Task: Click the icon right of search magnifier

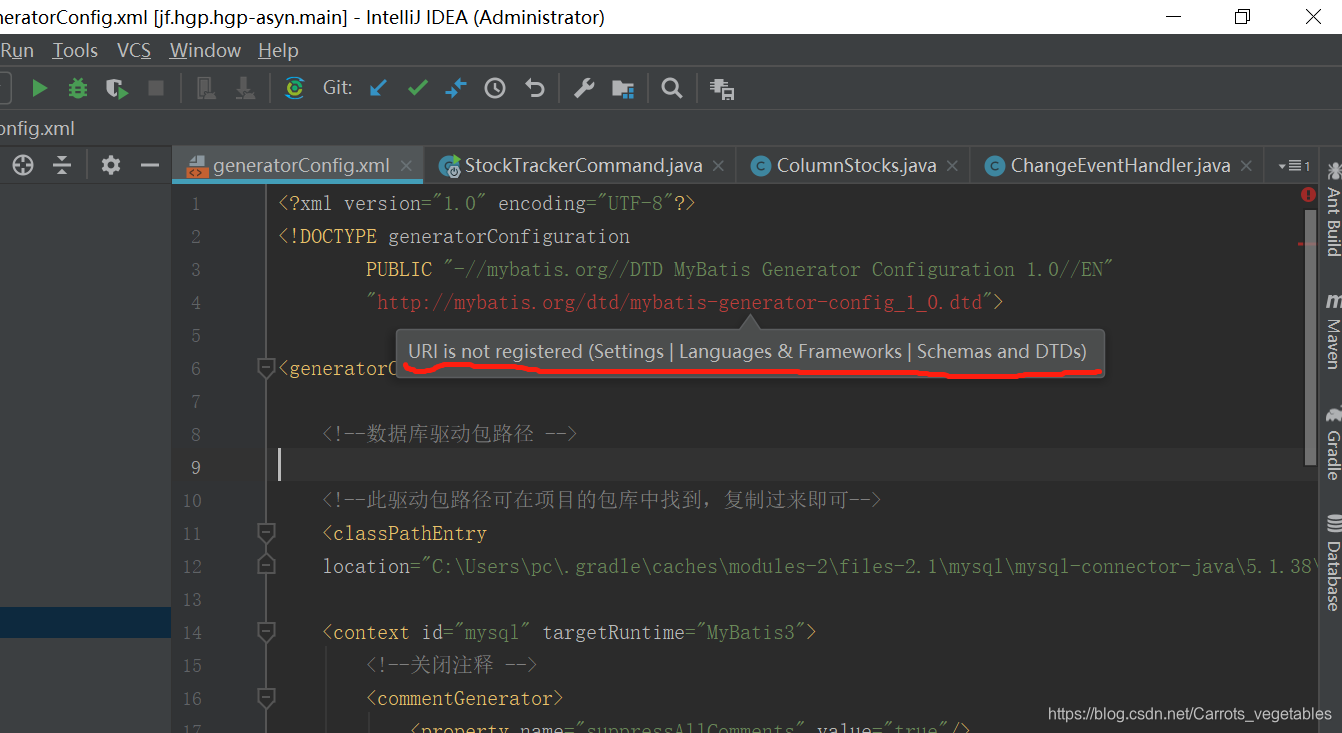Action: (x=722, y=89)
